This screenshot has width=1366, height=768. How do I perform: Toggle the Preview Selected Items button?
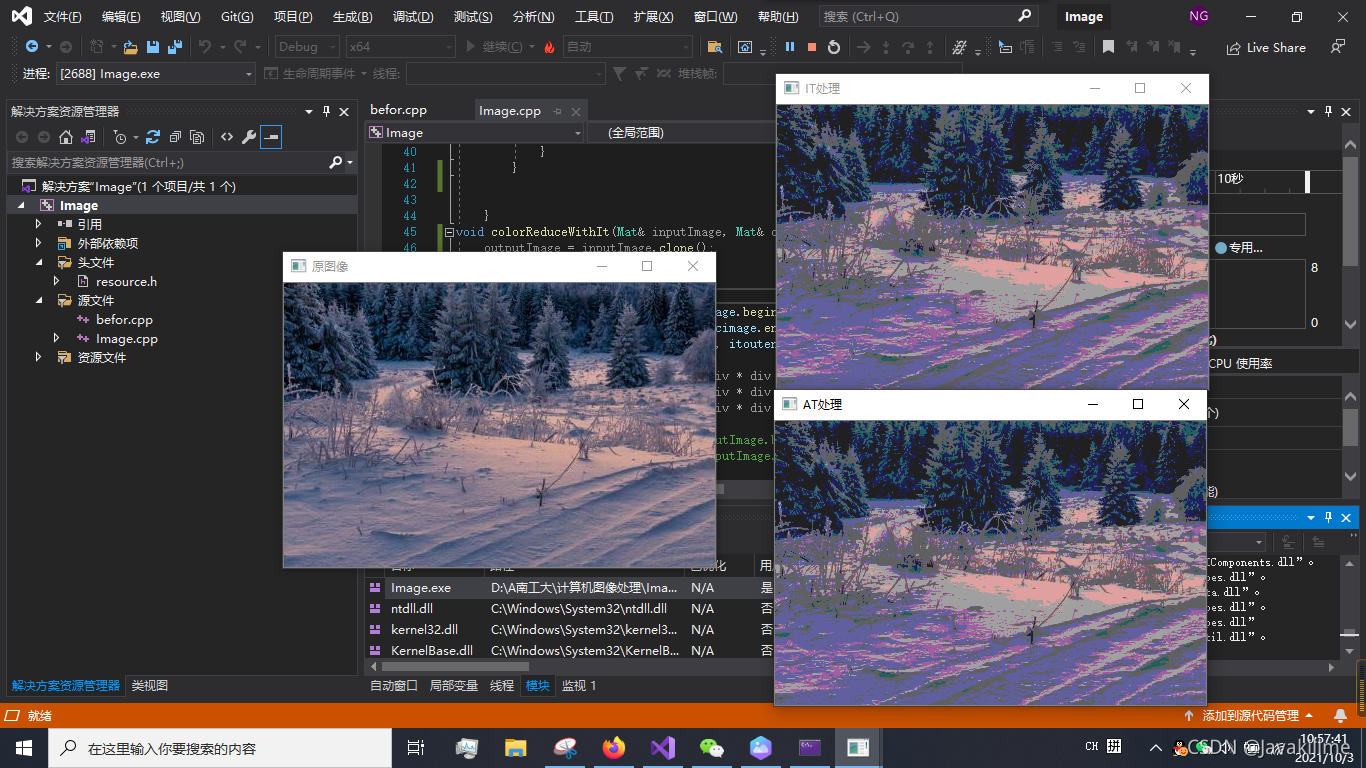(x=271, y=137)
